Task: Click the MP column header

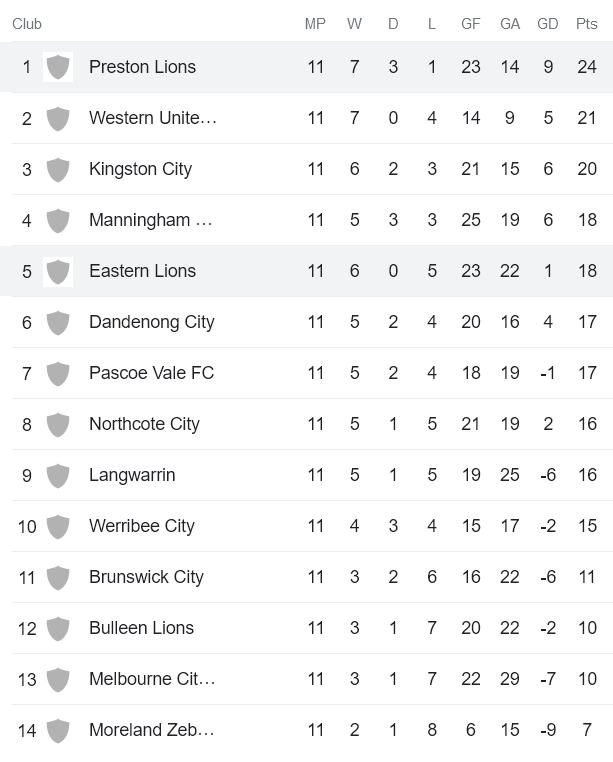Action: (x=315, y=24)
